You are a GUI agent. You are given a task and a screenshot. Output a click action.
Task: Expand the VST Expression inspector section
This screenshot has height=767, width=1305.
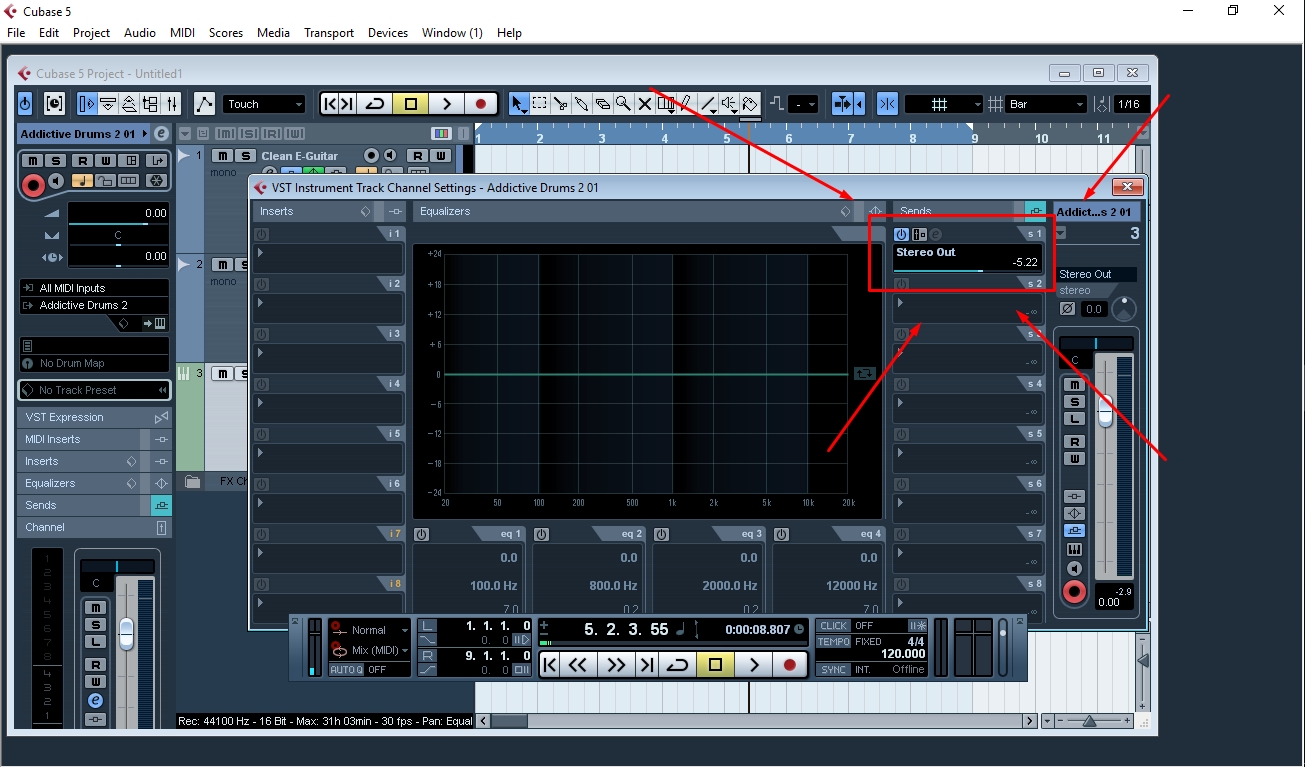coord(94,417)
